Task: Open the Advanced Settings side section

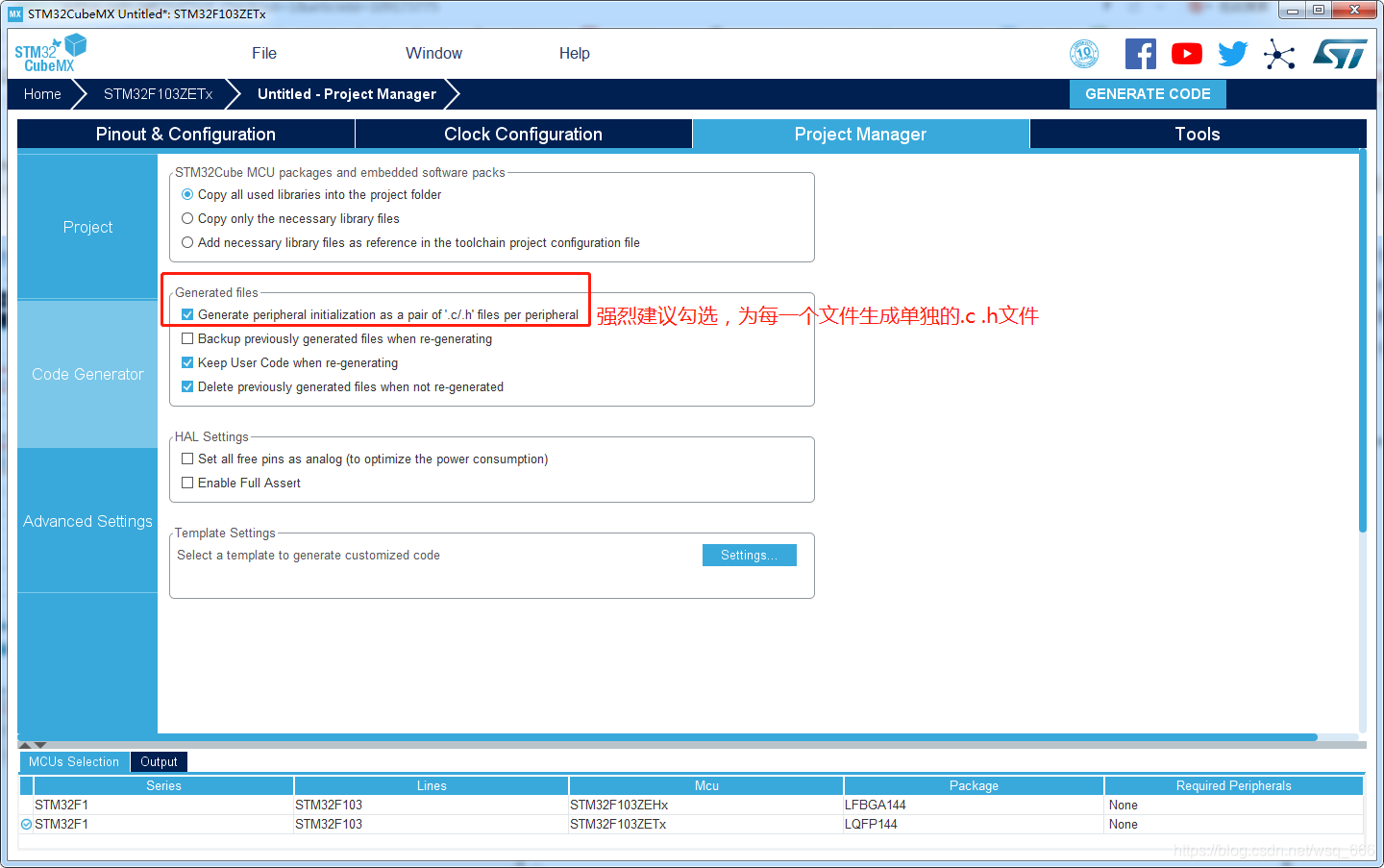Action: [87, 521]
